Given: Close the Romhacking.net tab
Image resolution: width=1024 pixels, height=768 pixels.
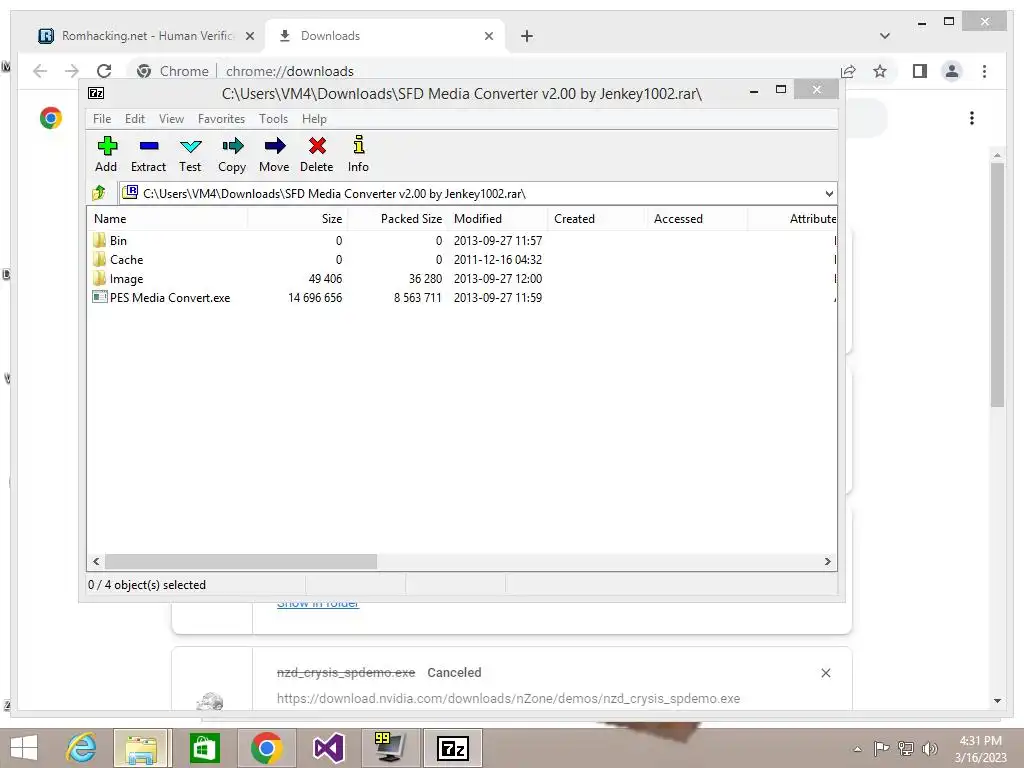Looking at the screenshot, I should pyautogui.click(x=249, y=36).
